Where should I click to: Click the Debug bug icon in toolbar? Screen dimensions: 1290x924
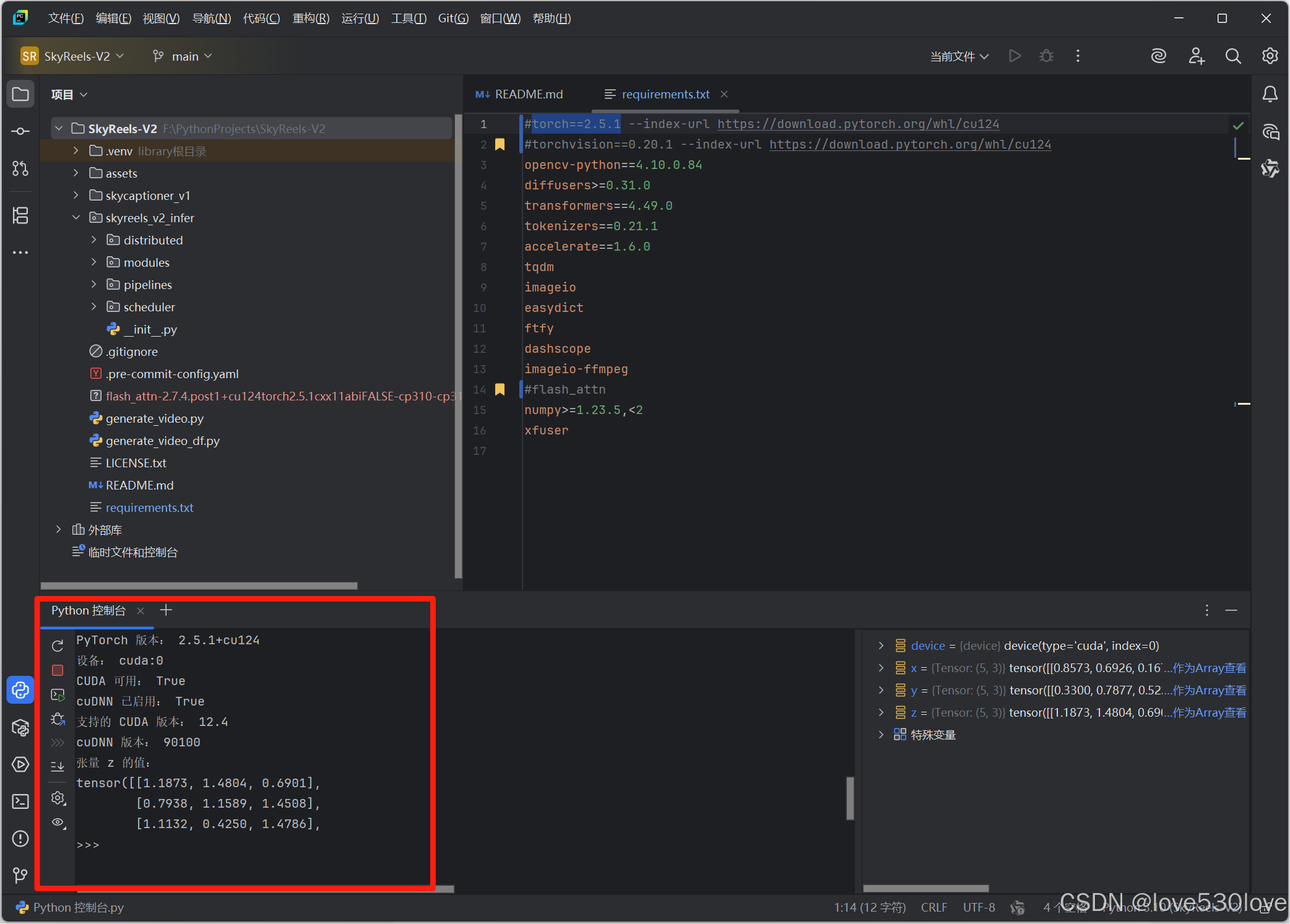coord(1046,56)
